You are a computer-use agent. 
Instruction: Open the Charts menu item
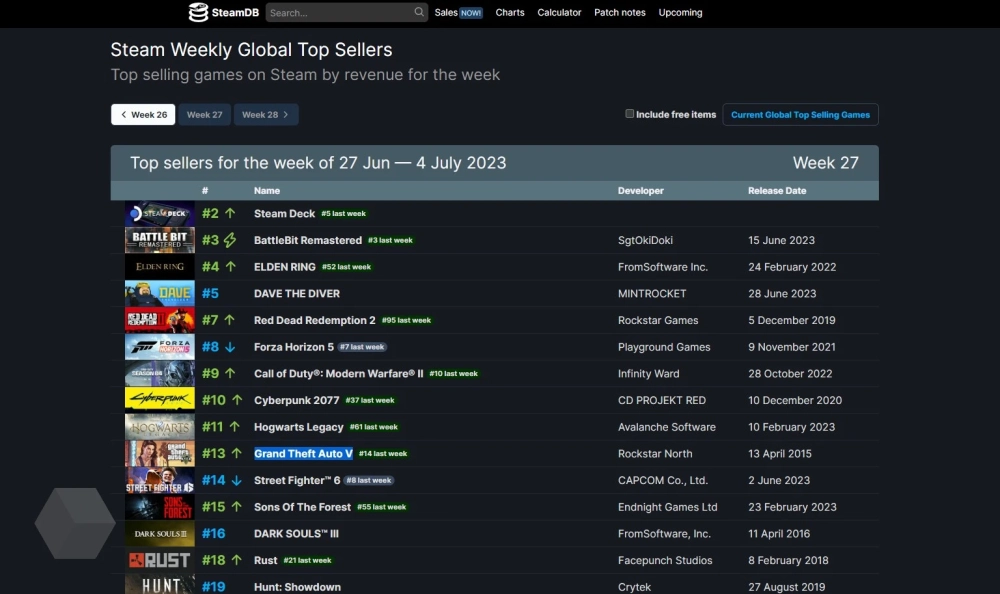pyautogui.click(x=510, y=13)
